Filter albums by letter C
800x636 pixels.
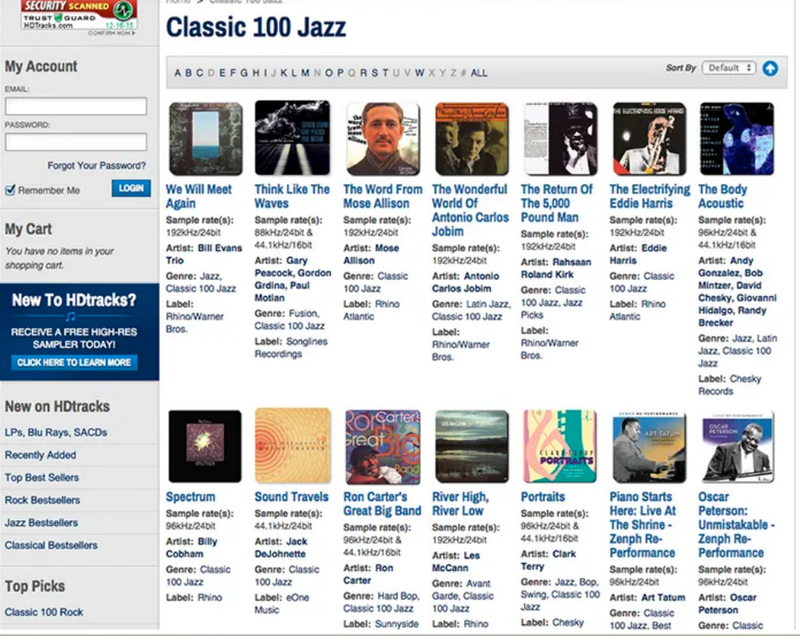coord(199,73)
